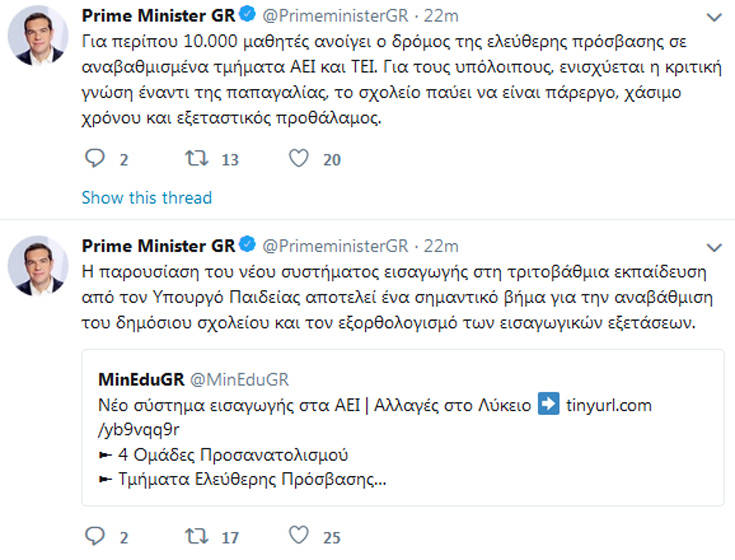The image size is (735, 560).
Task: Click 22m timestamp on second tweet
Action: (441, 246)
